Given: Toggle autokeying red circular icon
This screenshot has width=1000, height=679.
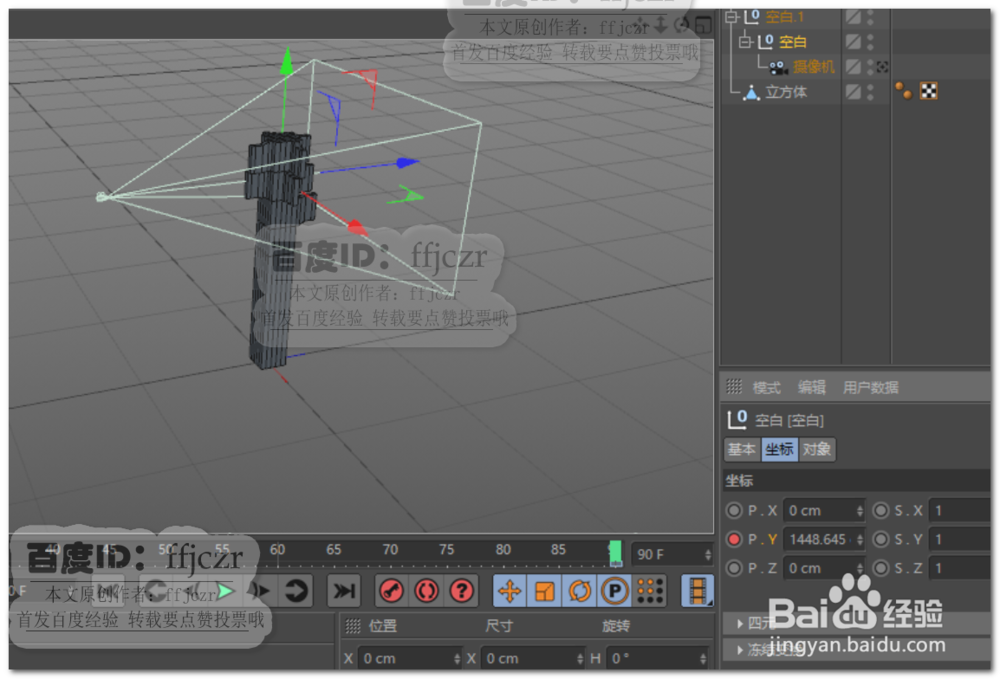Looking at the screenshot, I should 427,591.
